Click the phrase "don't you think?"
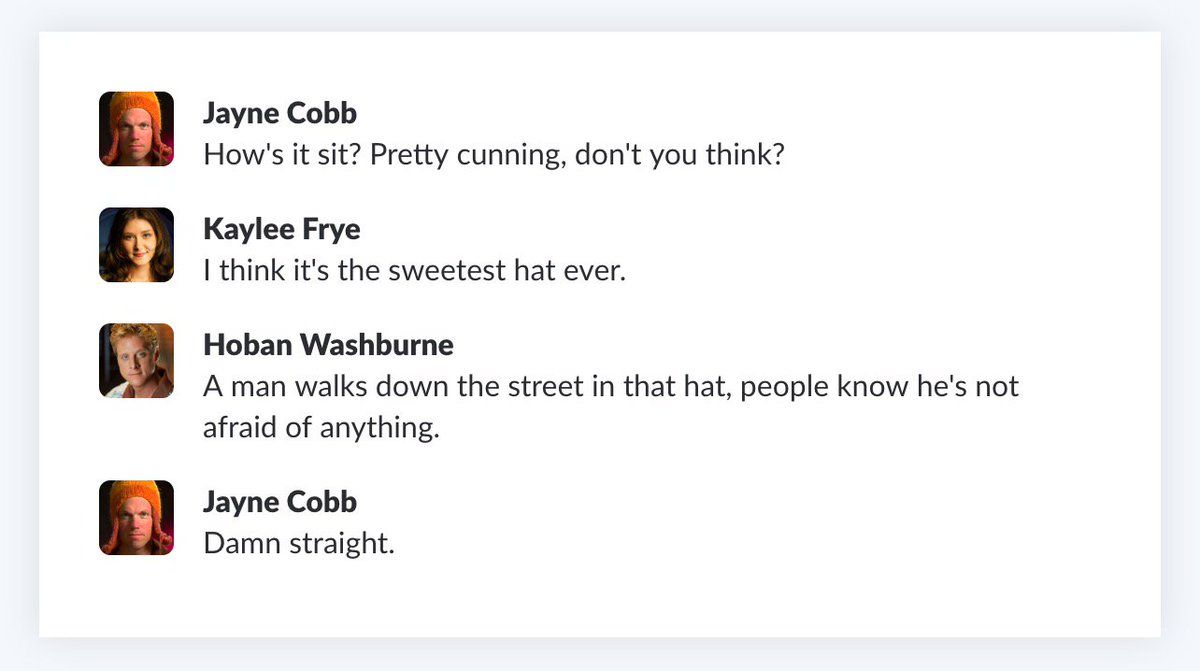Viewport: 1200px width, 671px height. pos(680,155)
